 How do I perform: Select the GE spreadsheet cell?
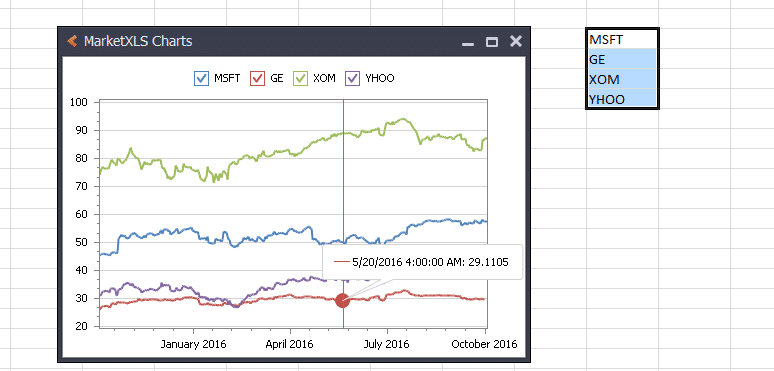622,59
